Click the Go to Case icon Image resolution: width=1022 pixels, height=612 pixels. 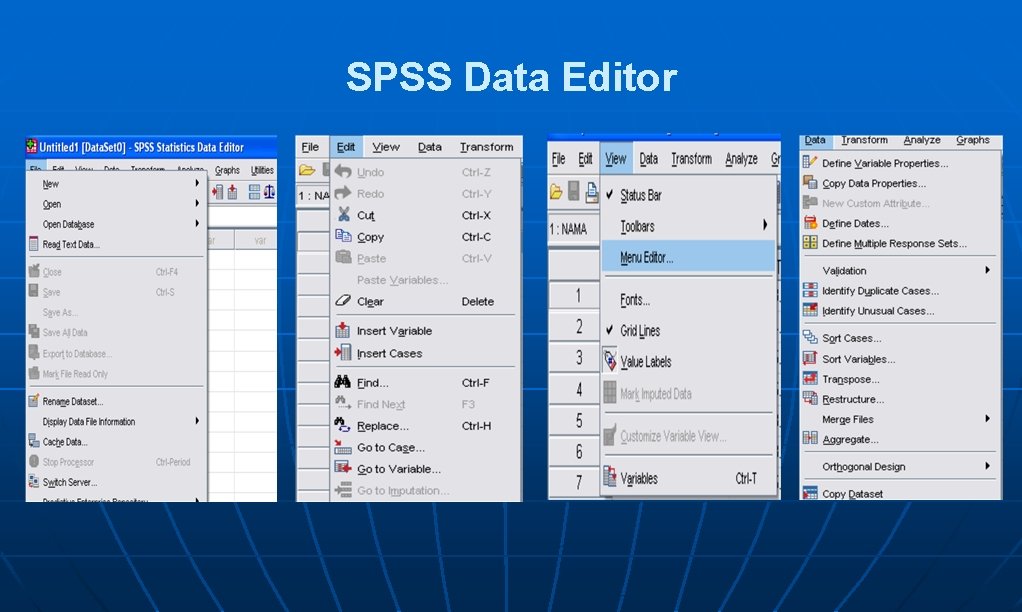[x=343, y=447]
